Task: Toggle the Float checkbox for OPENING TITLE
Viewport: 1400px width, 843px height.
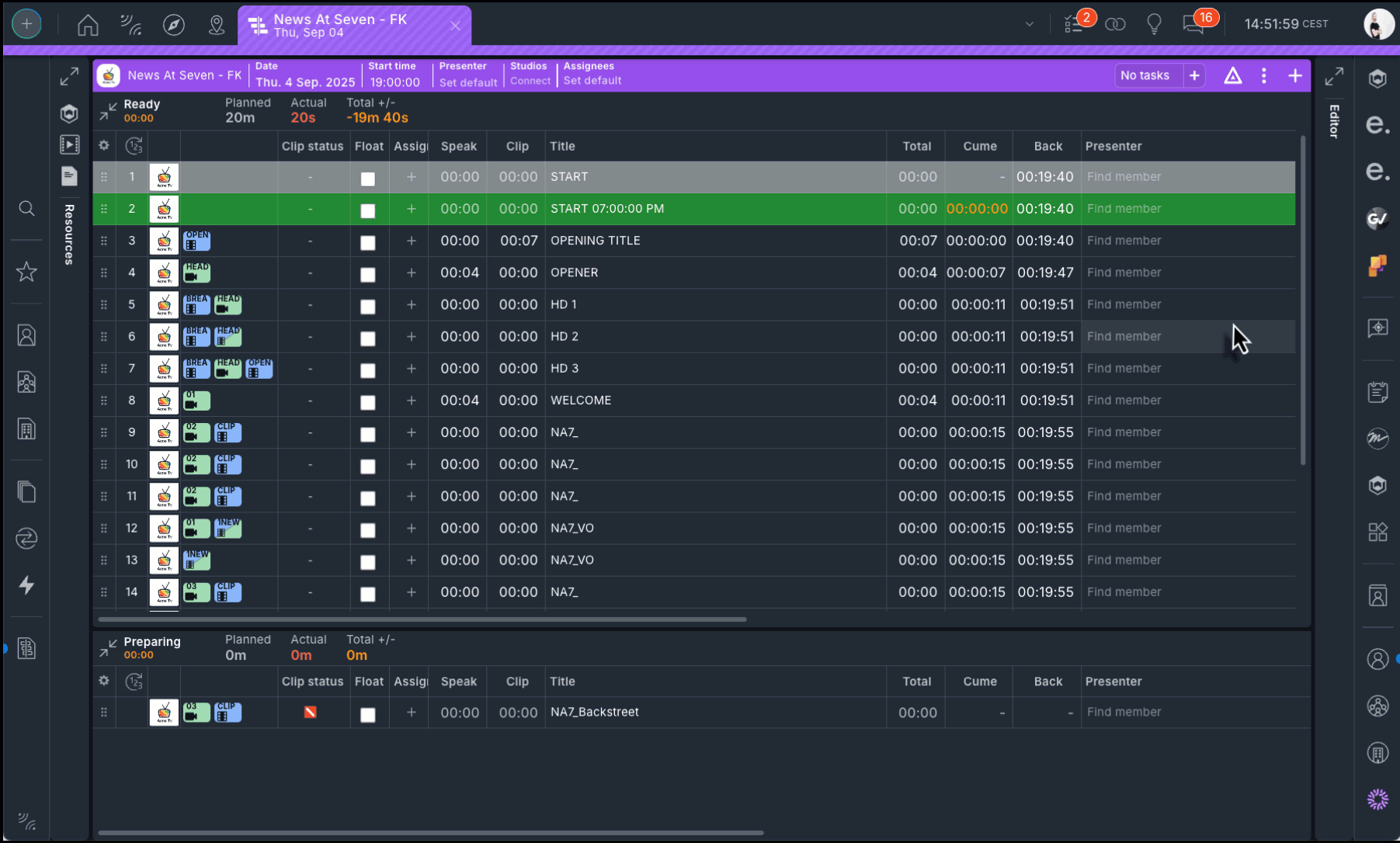Action: pos(368,242)
